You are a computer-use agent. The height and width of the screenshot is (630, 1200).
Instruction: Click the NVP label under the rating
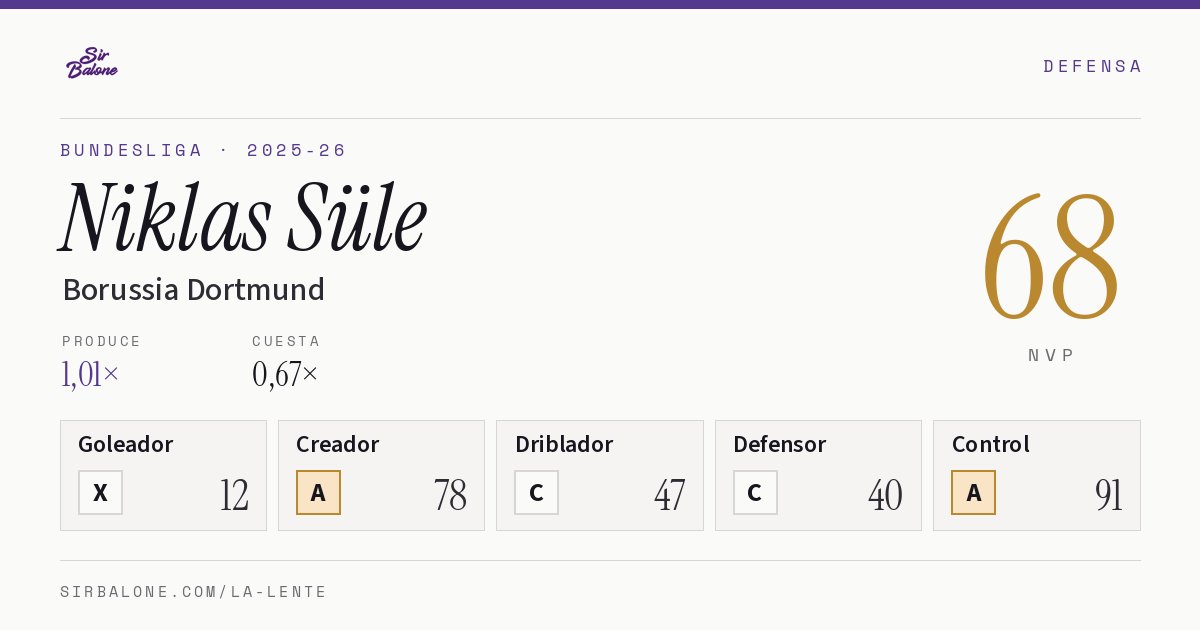1051,355
